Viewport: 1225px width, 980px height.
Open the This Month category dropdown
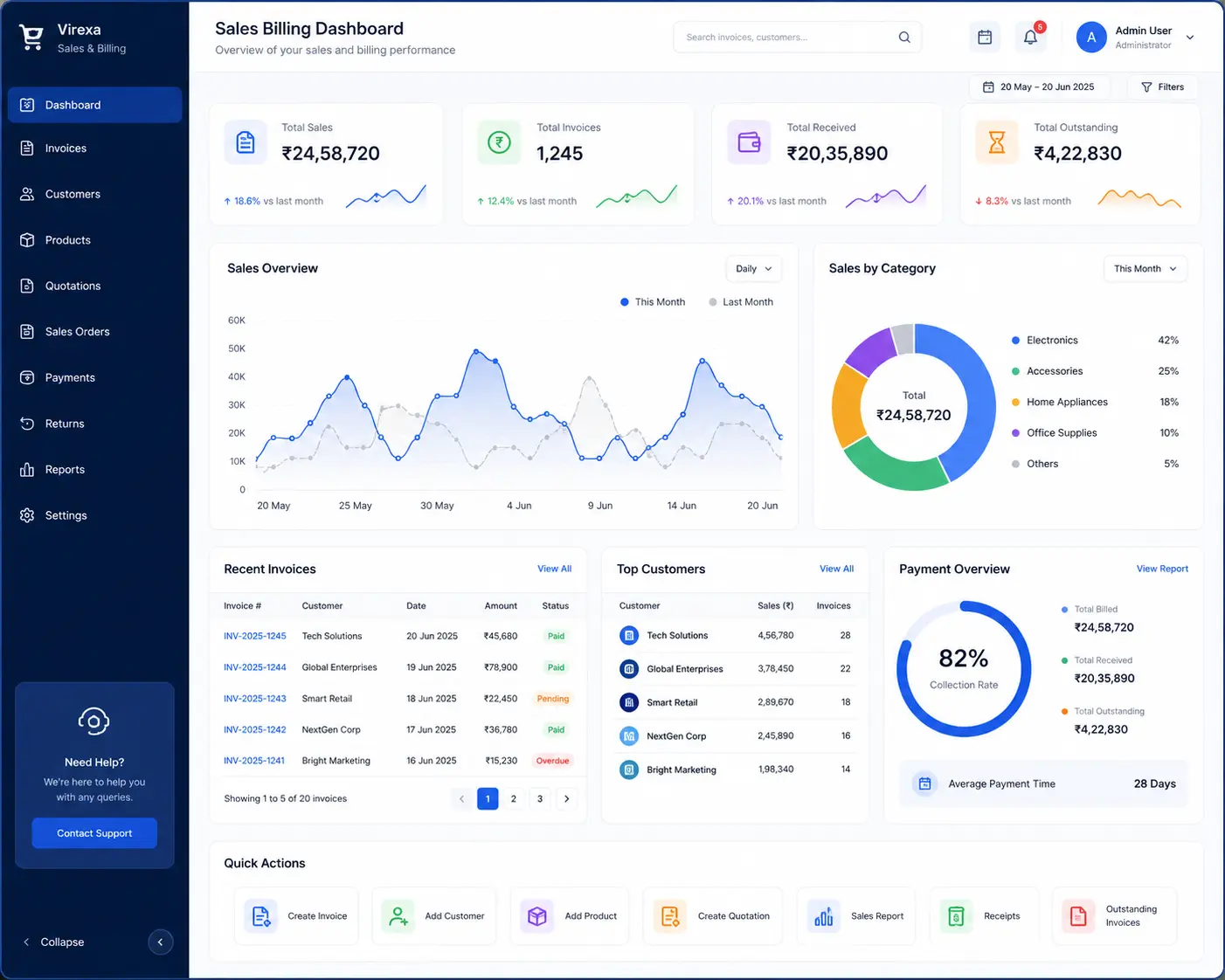(x=1145, y=269)
